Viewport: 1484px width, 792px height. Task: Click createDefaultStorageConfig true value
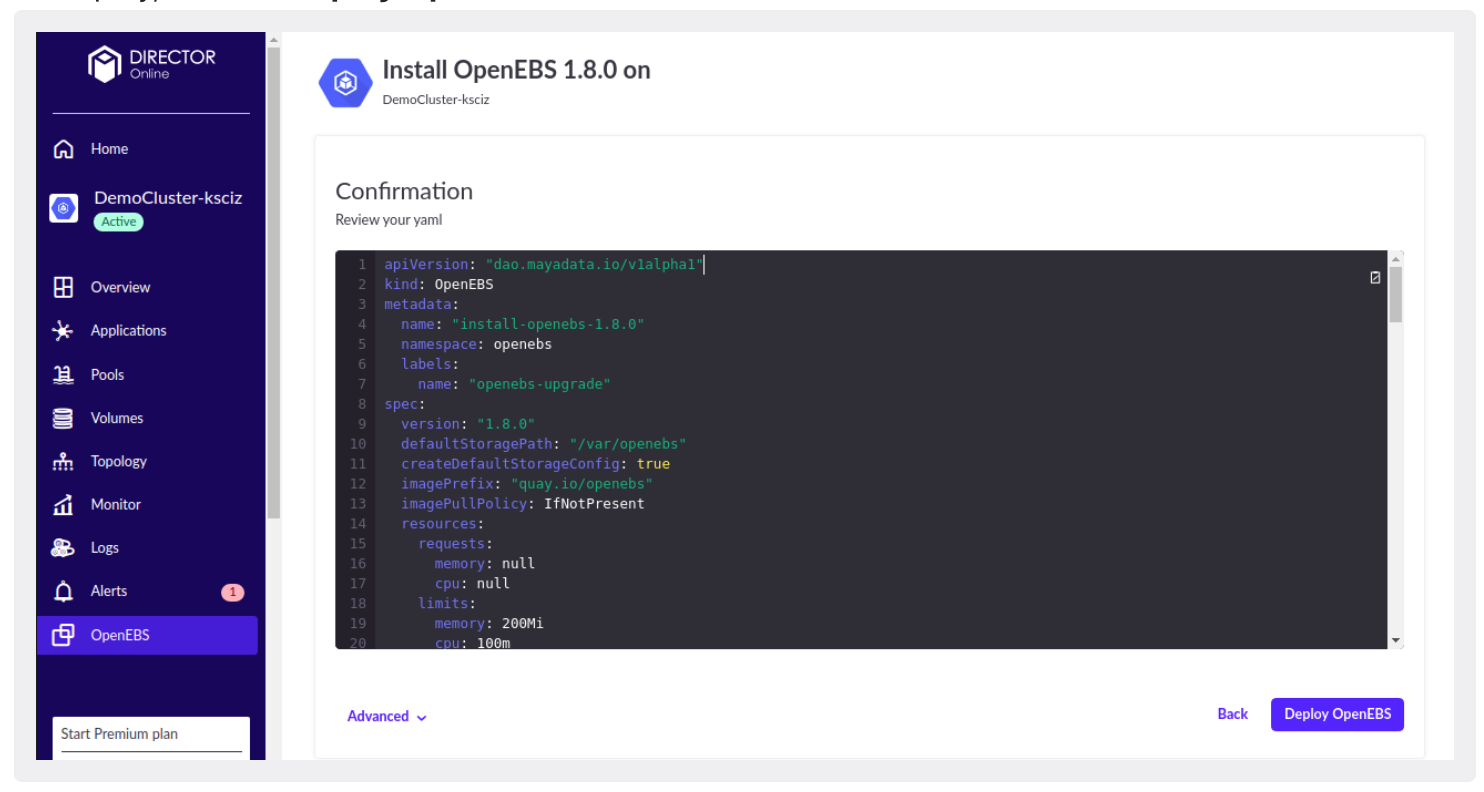point(653,464)
